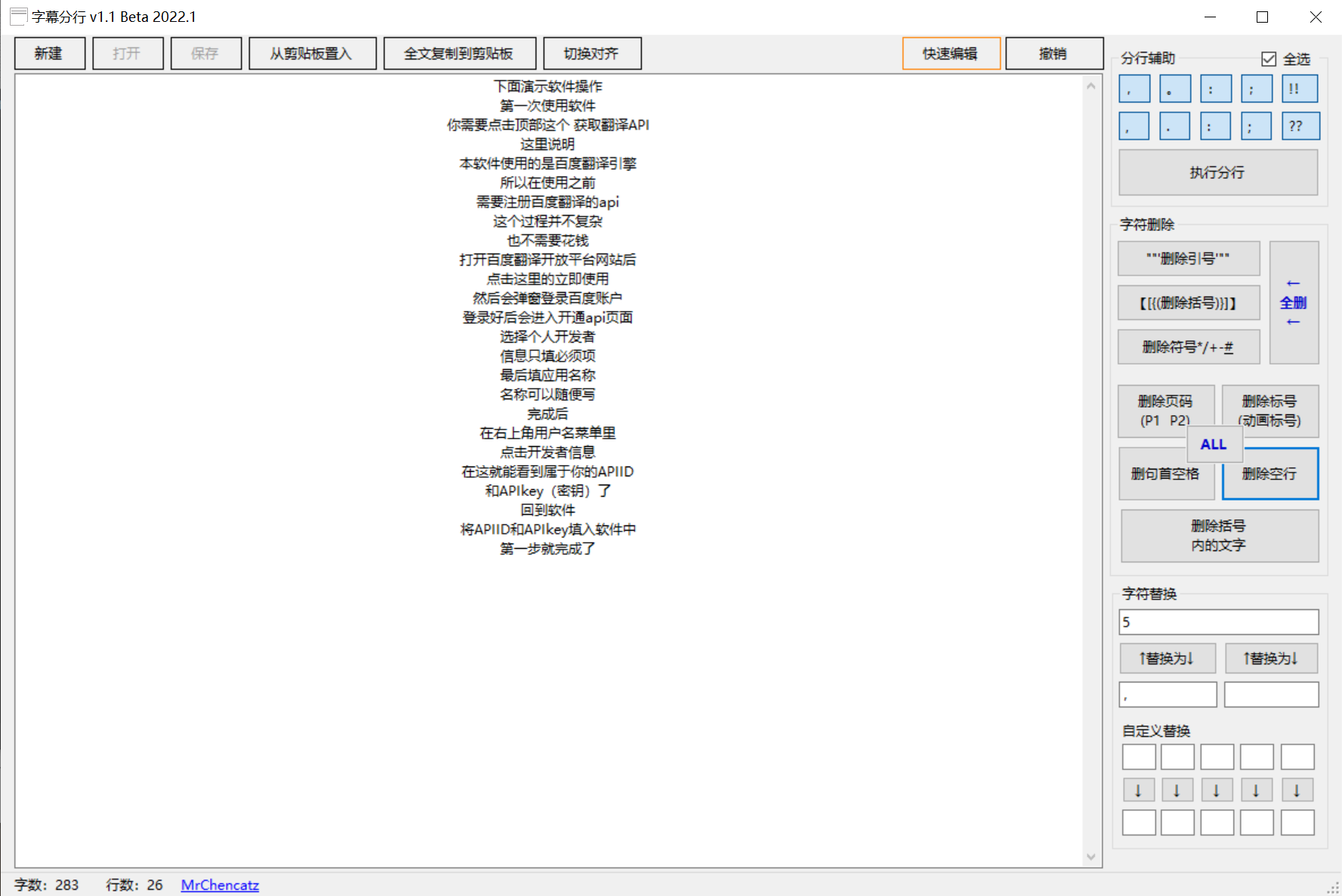
Task: Click the line 需要注册百度翻译的api
Action: [x=548, y=202]
